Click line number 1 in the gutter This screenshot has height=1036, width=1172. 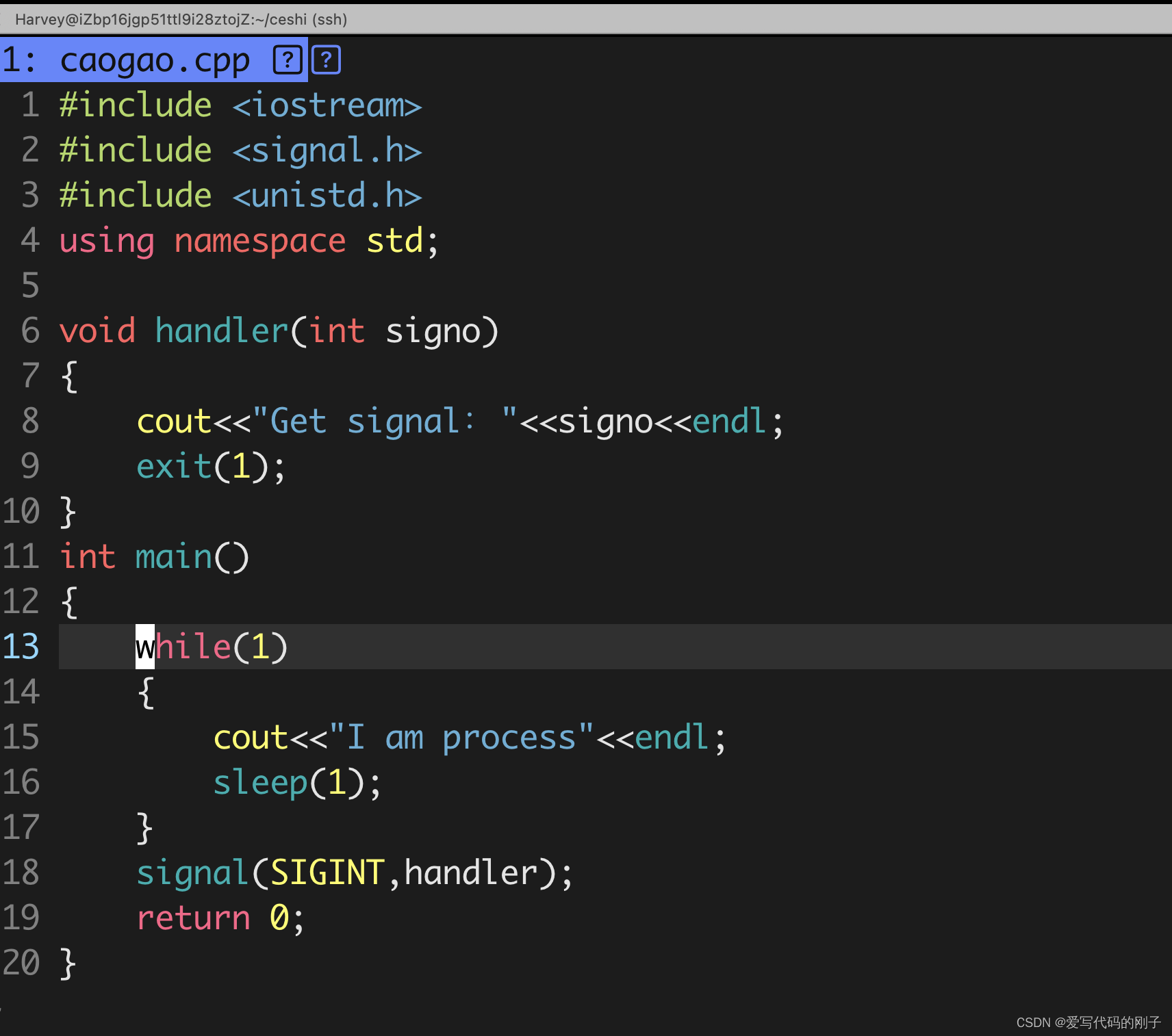click(x=30, y=105)
